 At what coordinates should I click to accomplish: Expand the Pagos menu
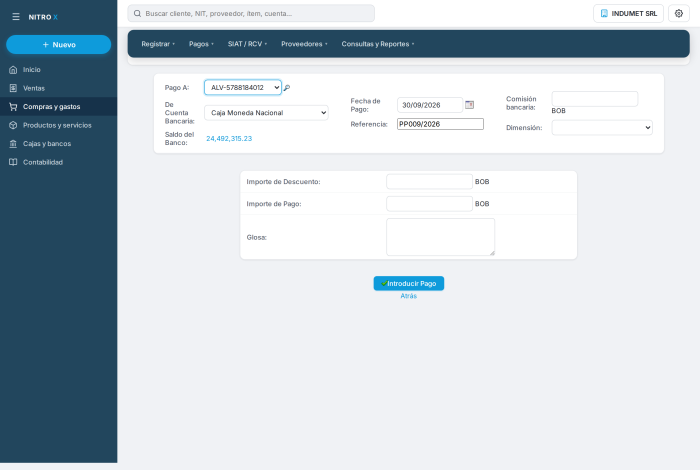201,44
